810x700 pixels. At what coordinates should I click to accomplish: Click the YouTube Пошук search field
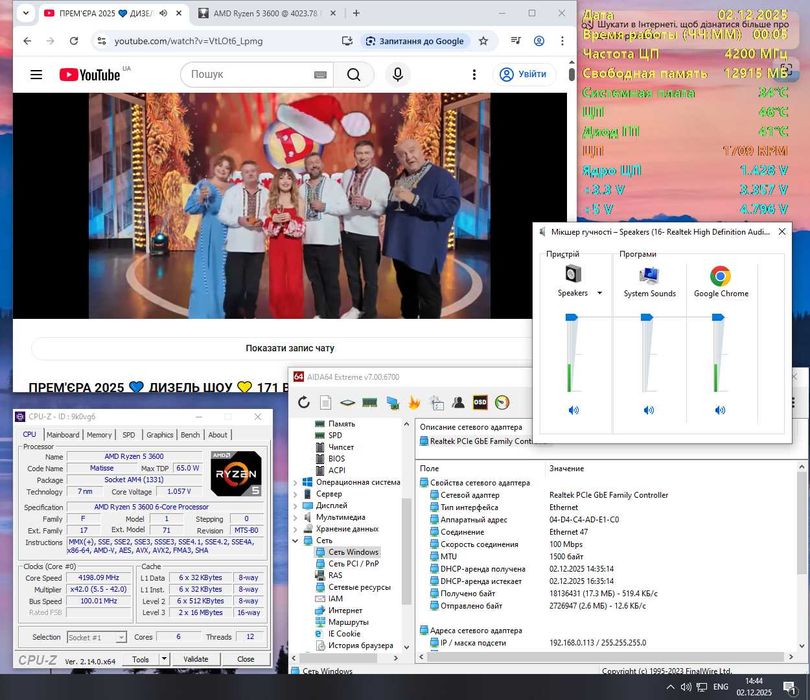tap(248, 75)
